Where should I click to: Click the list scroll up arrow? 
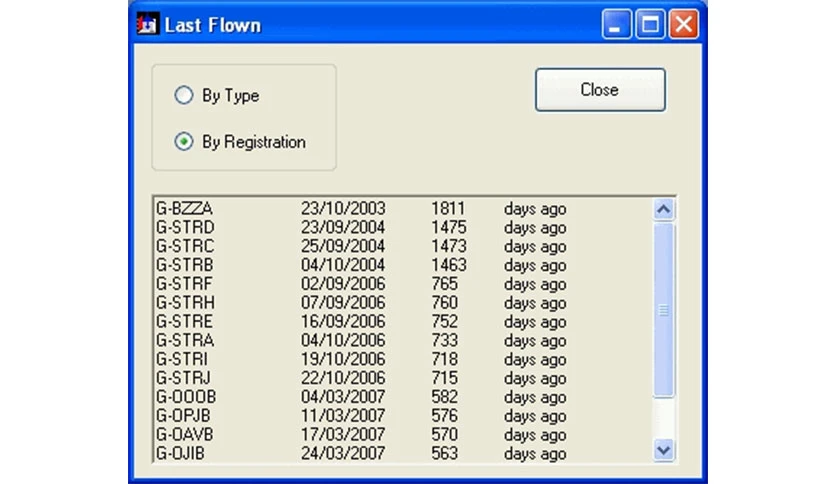pos(663,209)
